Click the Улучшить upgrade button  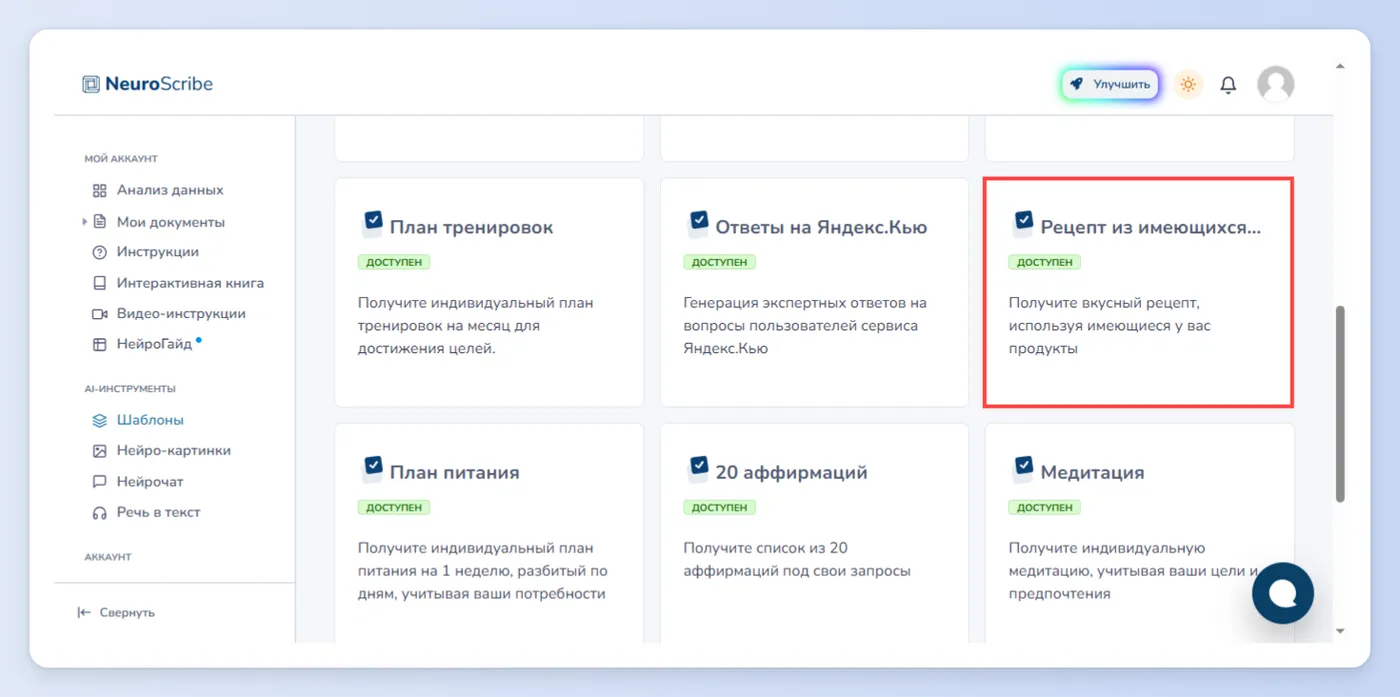coord(1110,84)
